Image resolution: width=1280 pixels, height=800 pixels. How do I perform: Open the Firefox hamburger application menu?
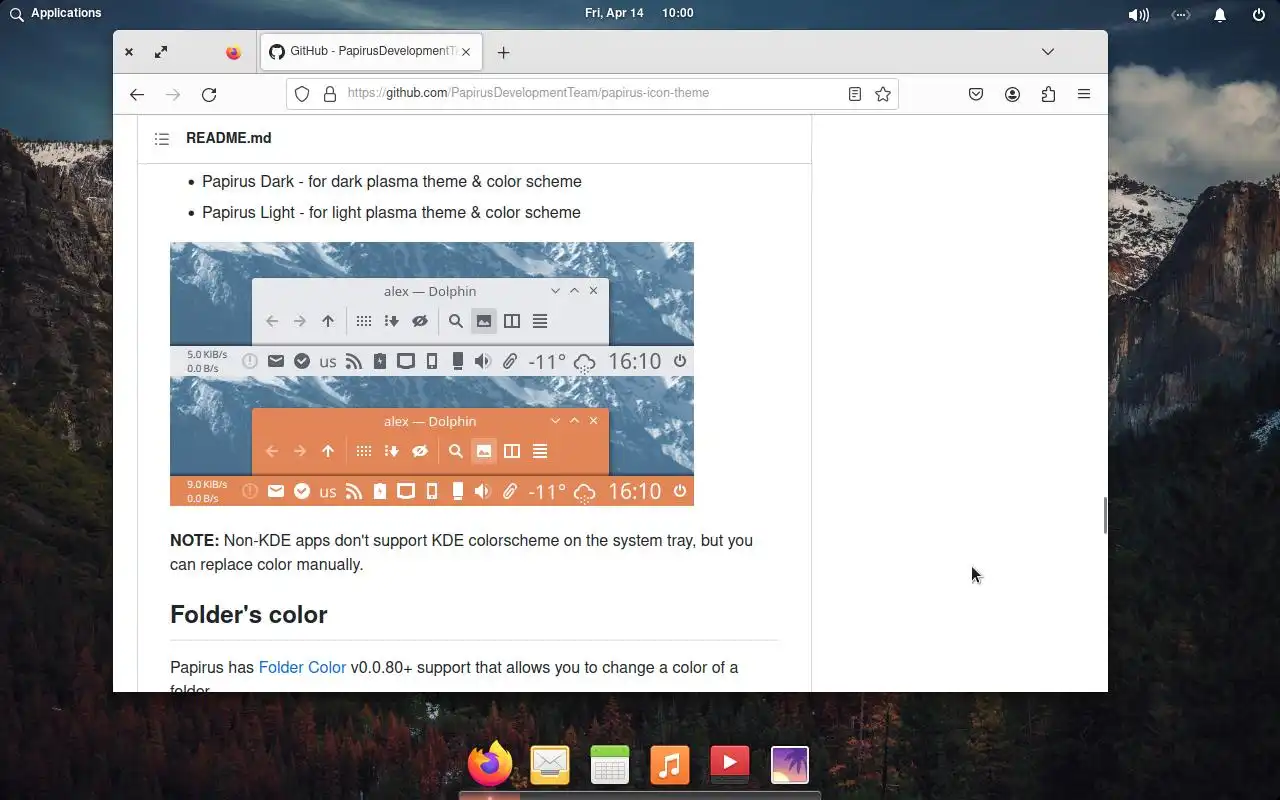(1084, 94)
